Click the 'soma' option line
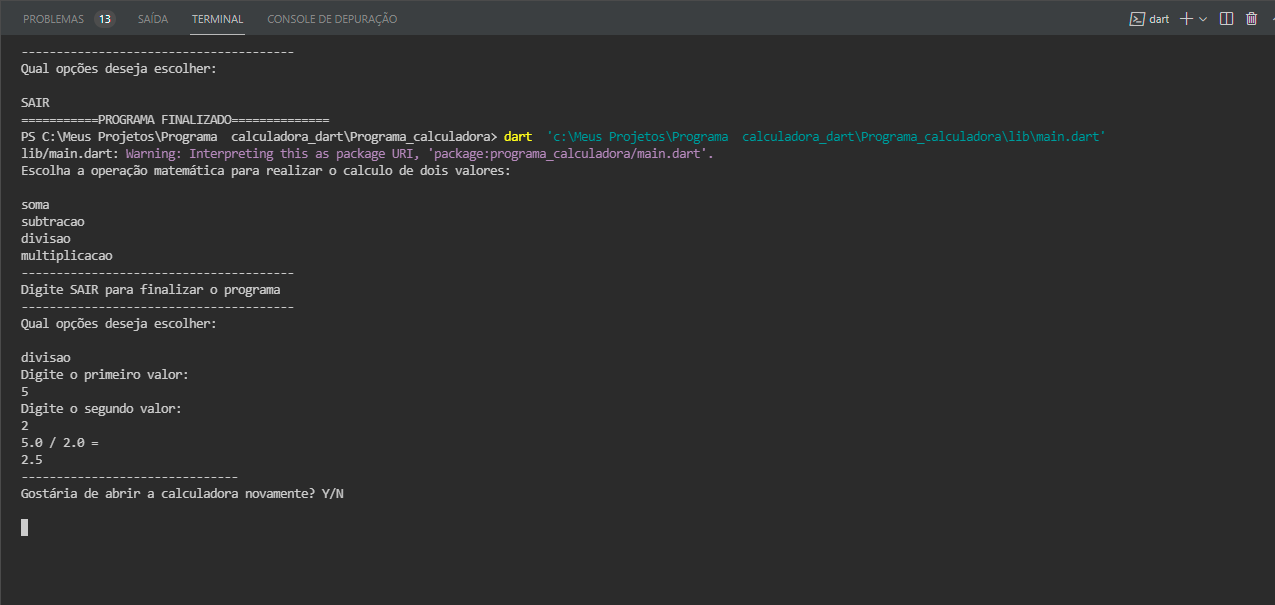1275x605 pixels. tap(35, 204)
